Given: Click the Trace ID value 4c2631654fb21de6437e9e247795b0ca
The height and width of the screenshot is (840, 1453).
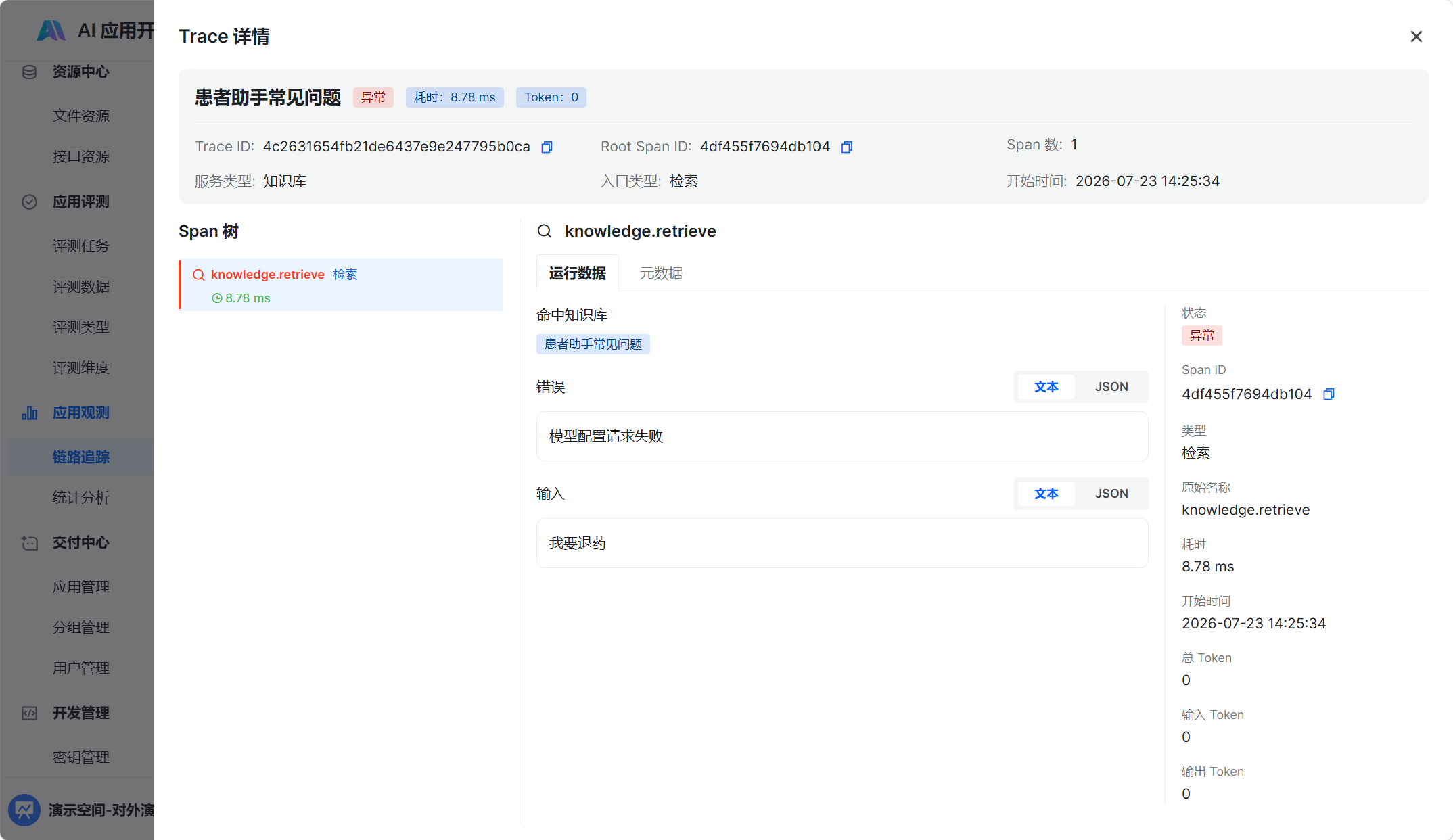Looking at the screenshot, I should (396, 147).
